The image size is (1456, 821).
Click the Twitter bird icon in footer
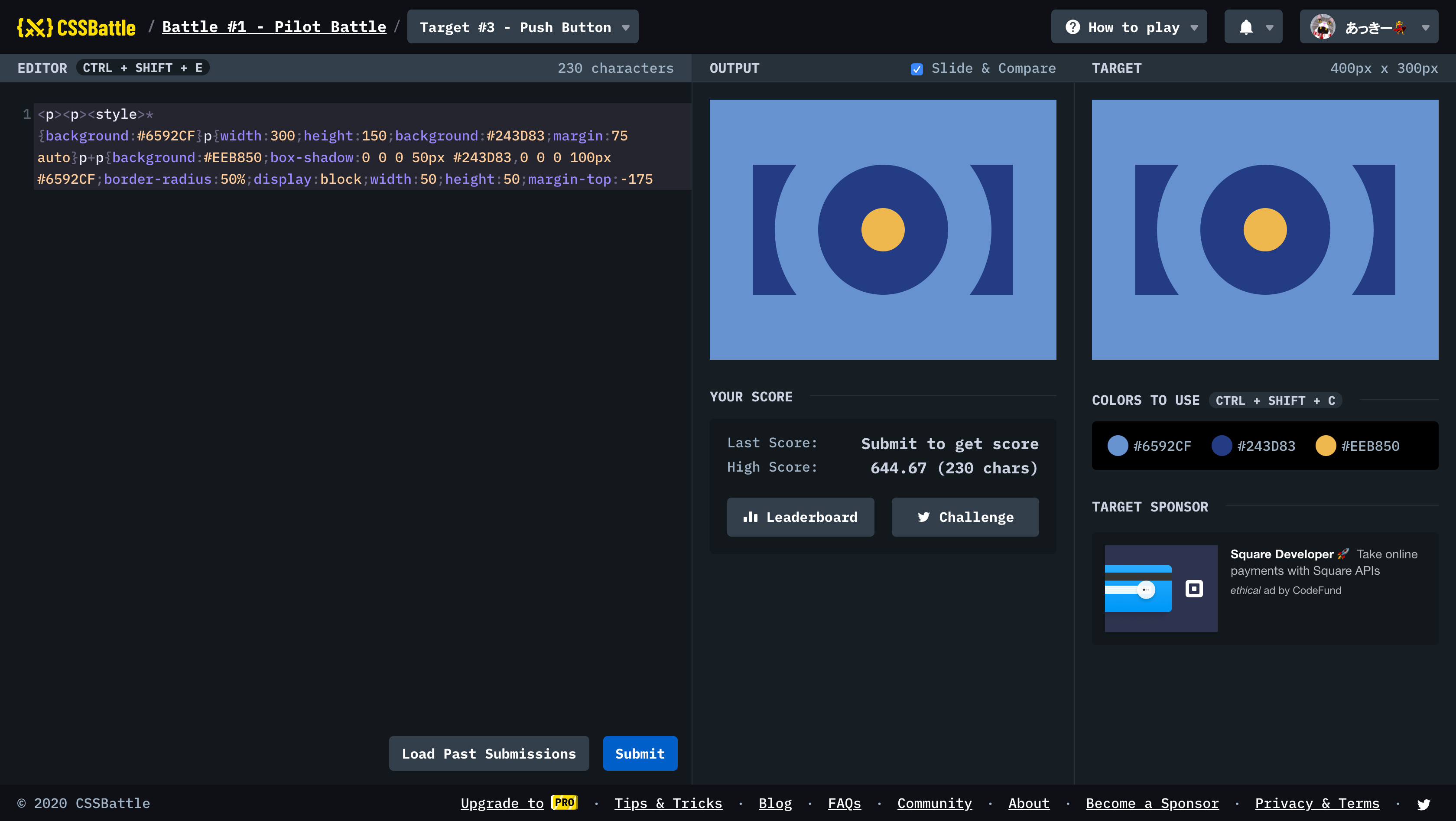point(1423,804)
